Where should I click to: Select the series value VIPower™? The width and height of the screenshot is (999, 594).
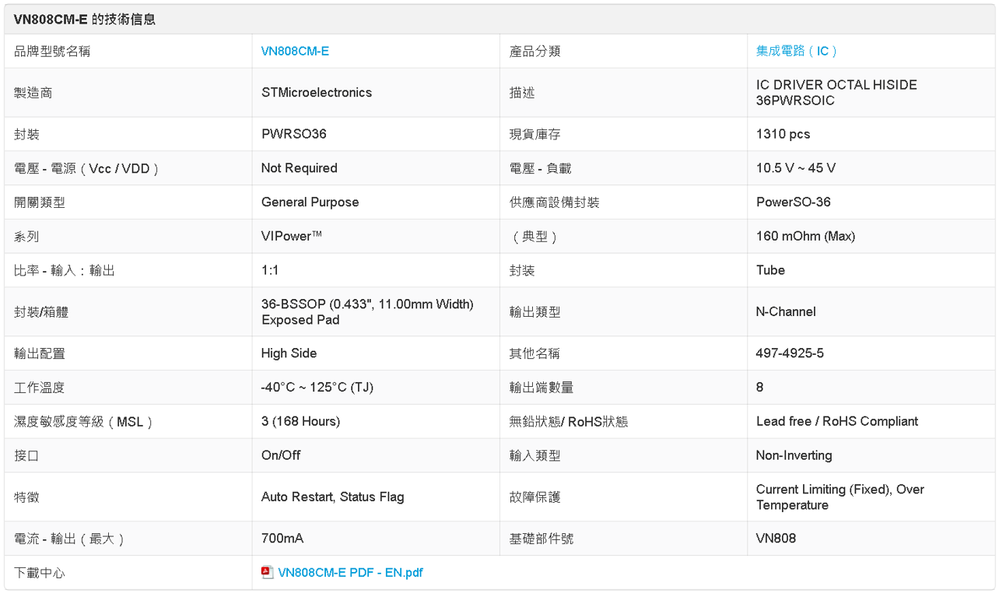(292, 236)
